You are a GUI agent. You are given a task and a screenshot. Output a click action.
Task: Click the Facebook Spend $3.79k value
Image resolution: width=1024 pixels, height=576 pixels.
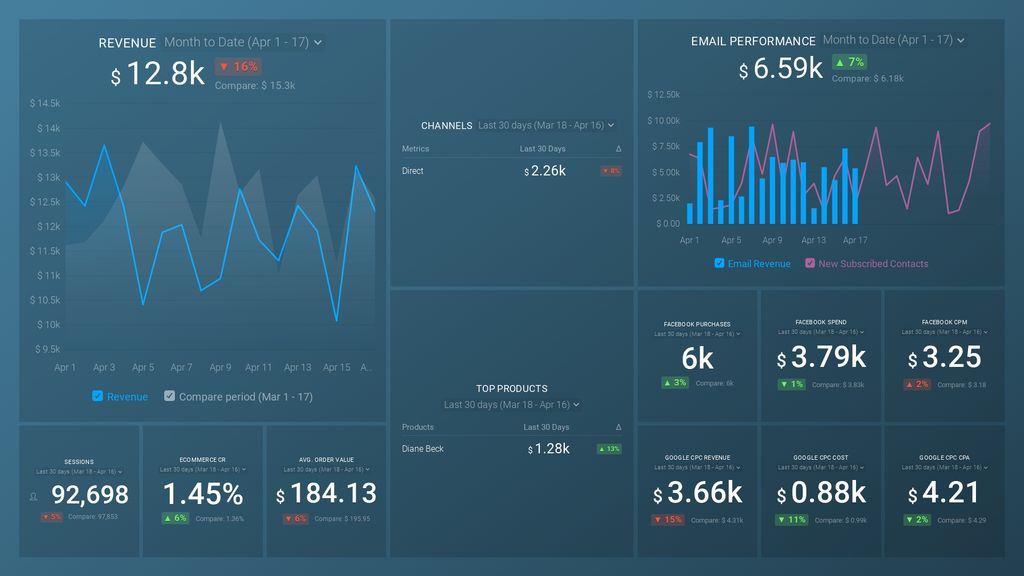point(821,357)
